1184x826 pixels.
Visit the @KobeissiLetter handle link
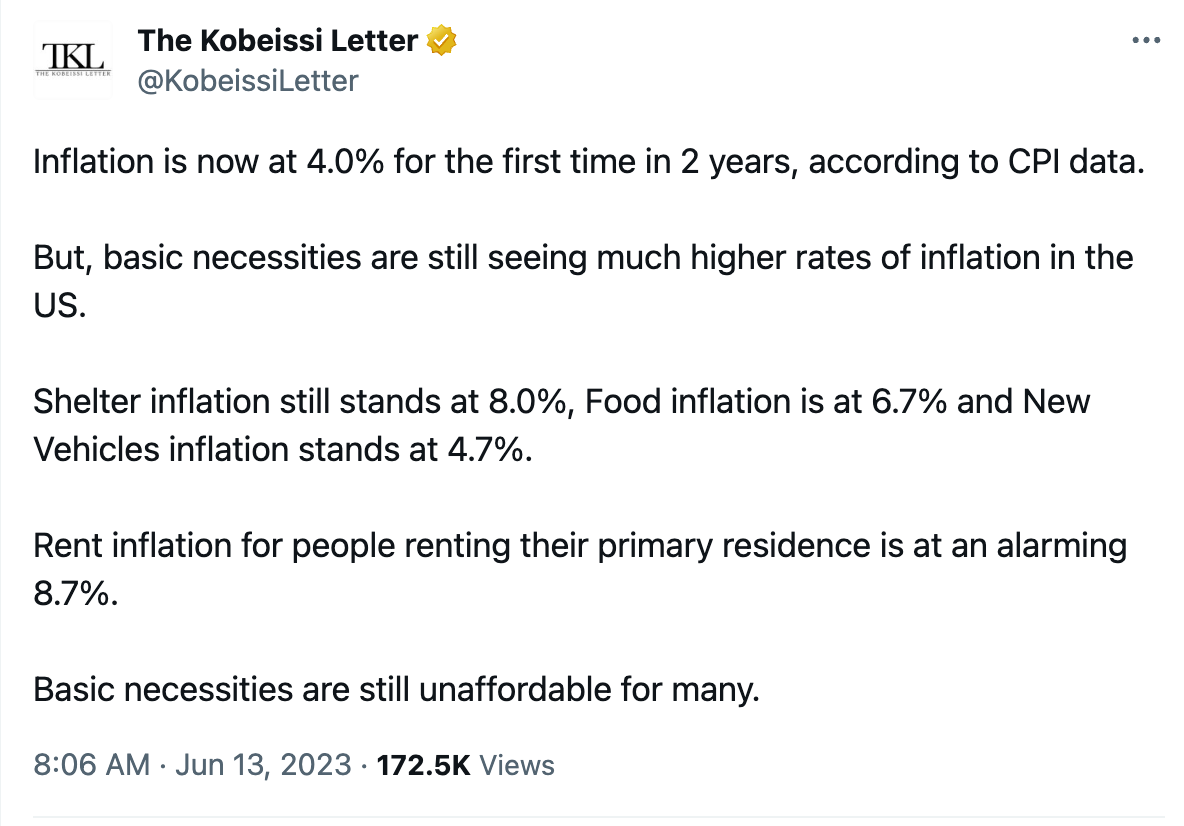click(248, 81)
